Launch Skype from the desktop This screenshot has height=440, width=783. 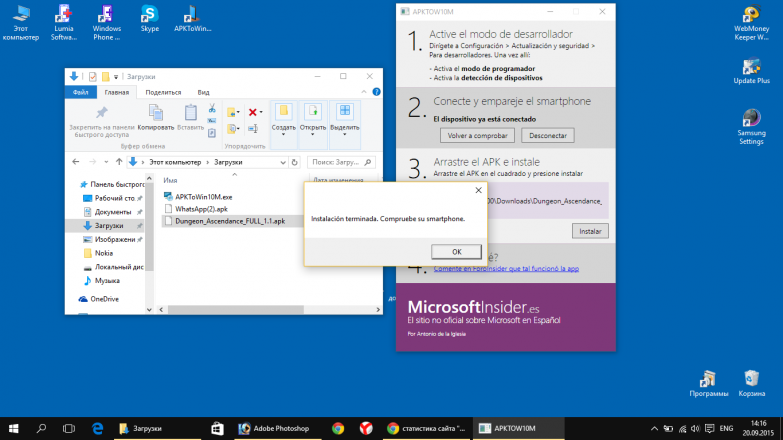pyautogui.click(x=149, y=19)
